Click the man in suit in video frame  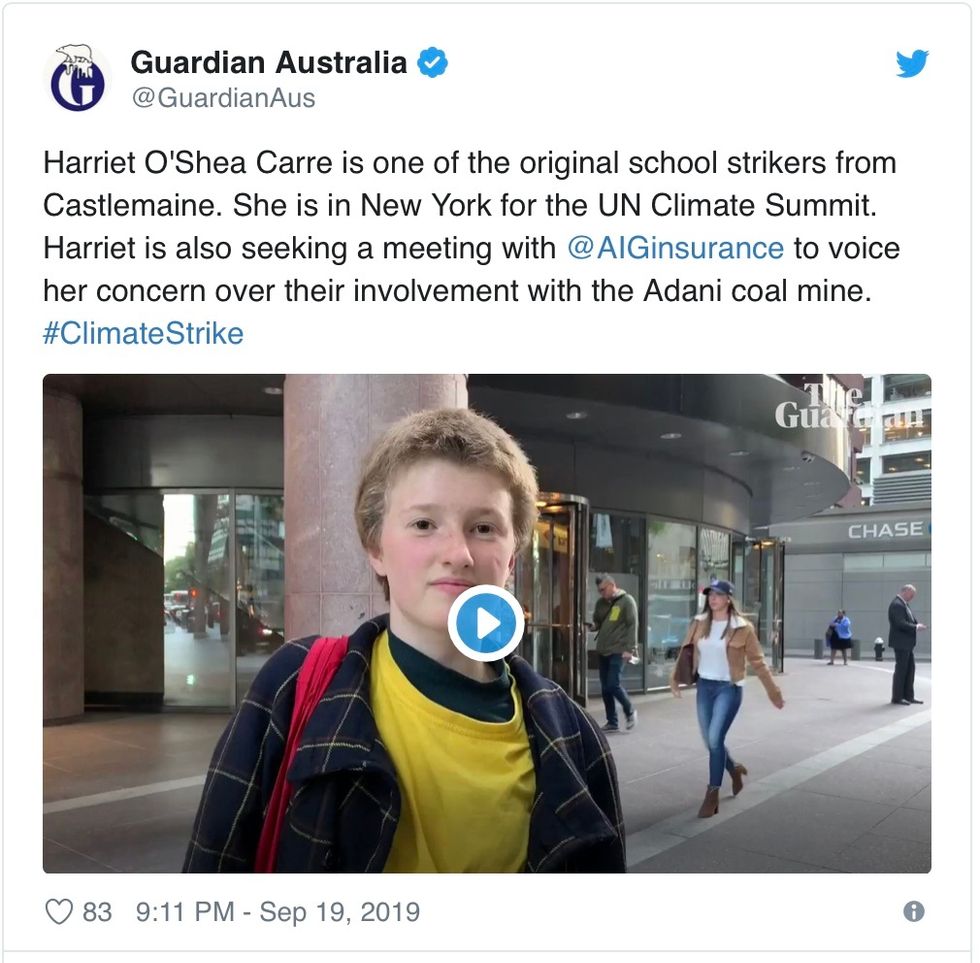(904, 644)
